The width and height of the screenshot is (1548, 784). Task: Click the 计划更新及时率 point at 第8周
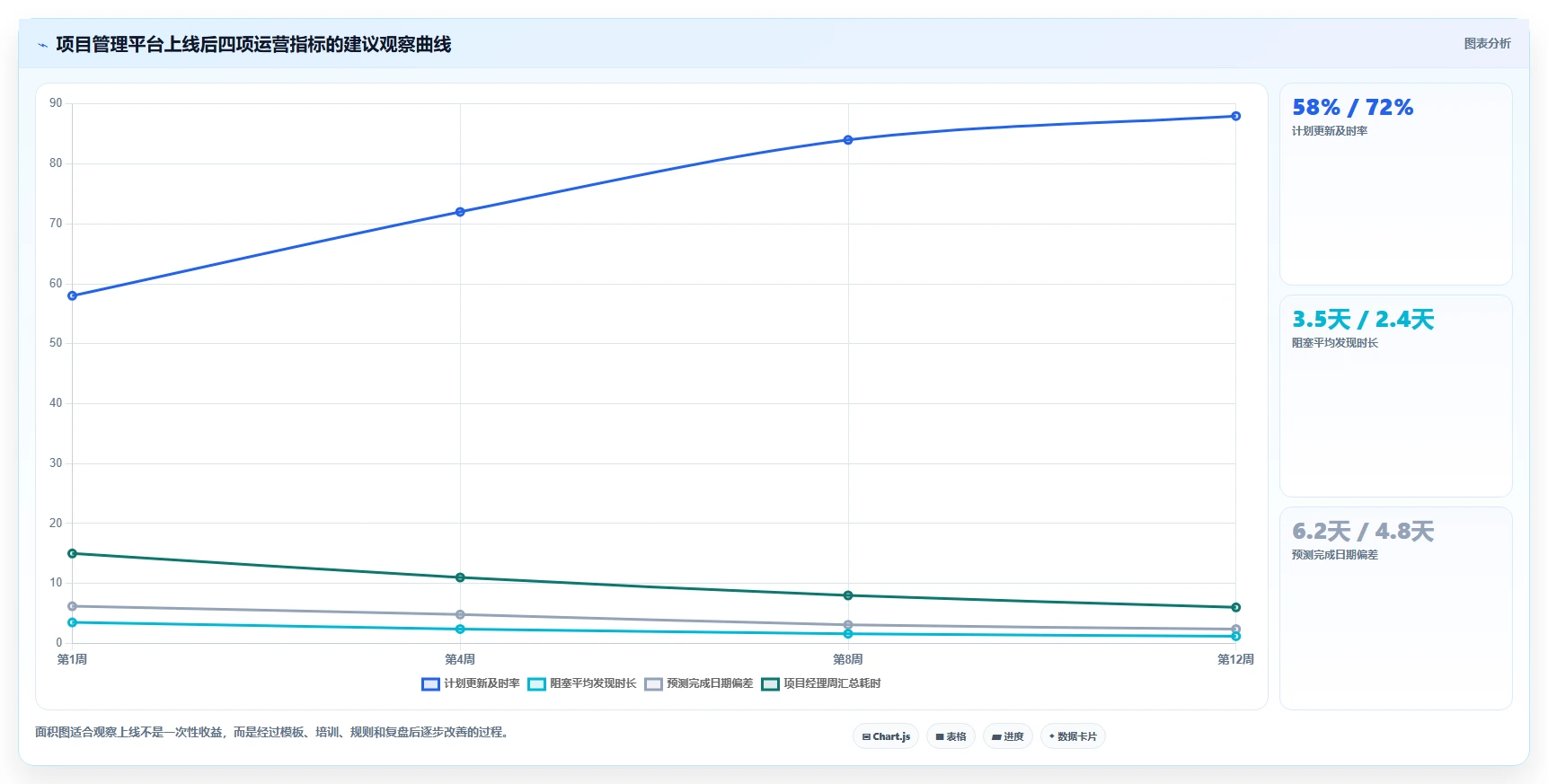coord(848,140)
